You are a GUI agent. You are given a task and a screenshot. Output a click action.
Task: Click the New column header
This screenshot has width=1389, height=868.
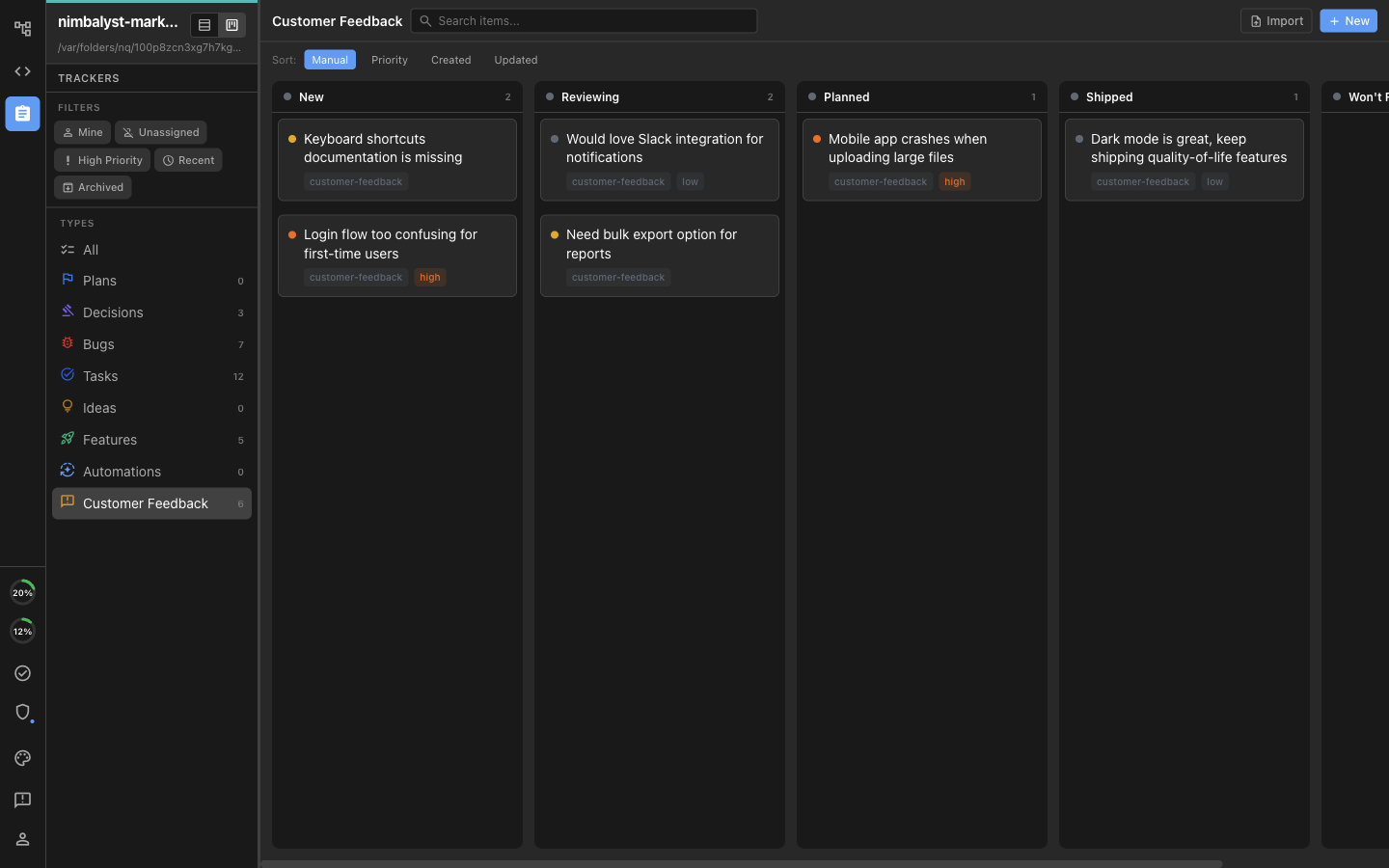click(x=397, y=96)
